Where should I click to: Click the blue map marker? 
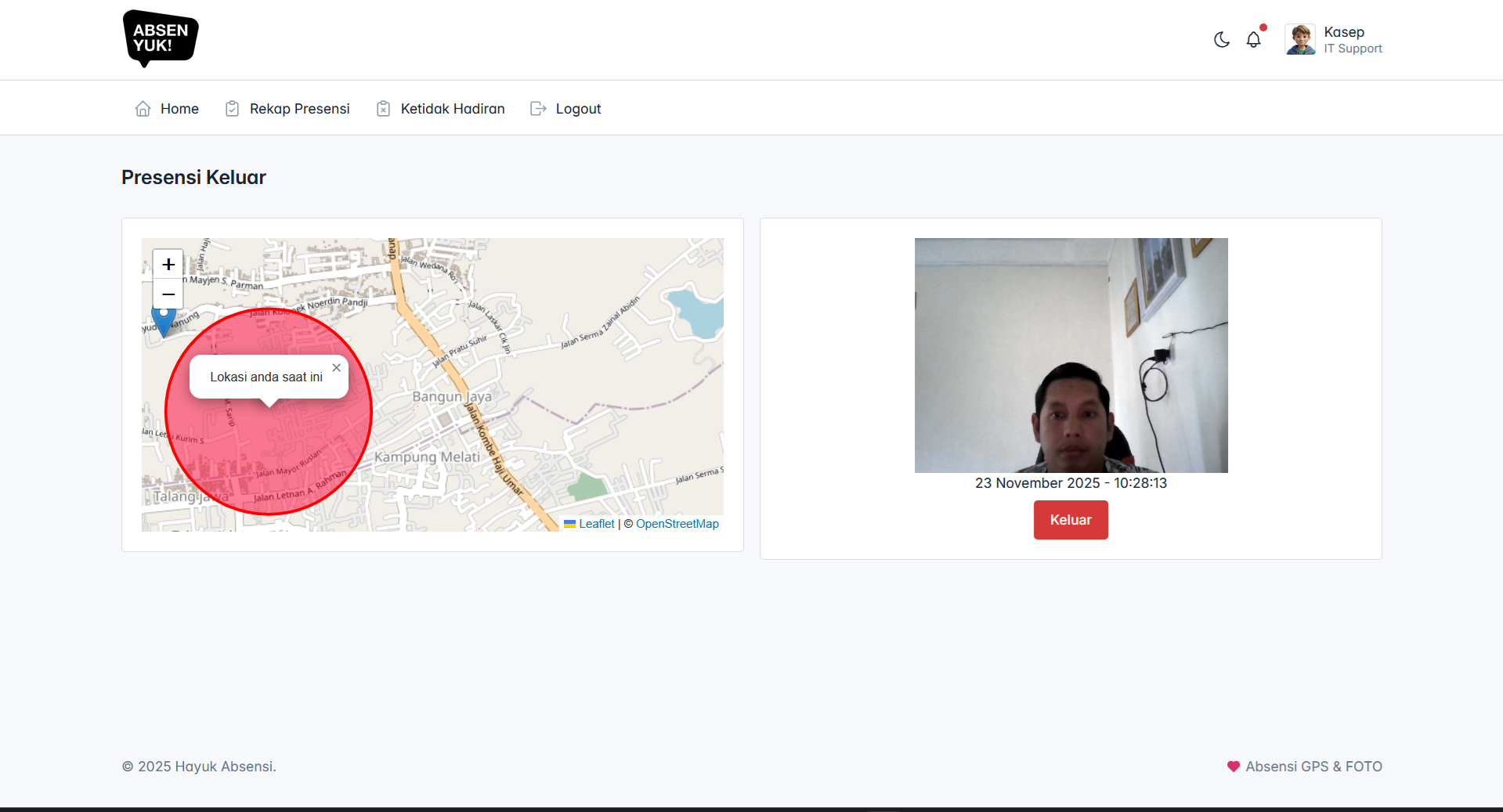(163, 321)
